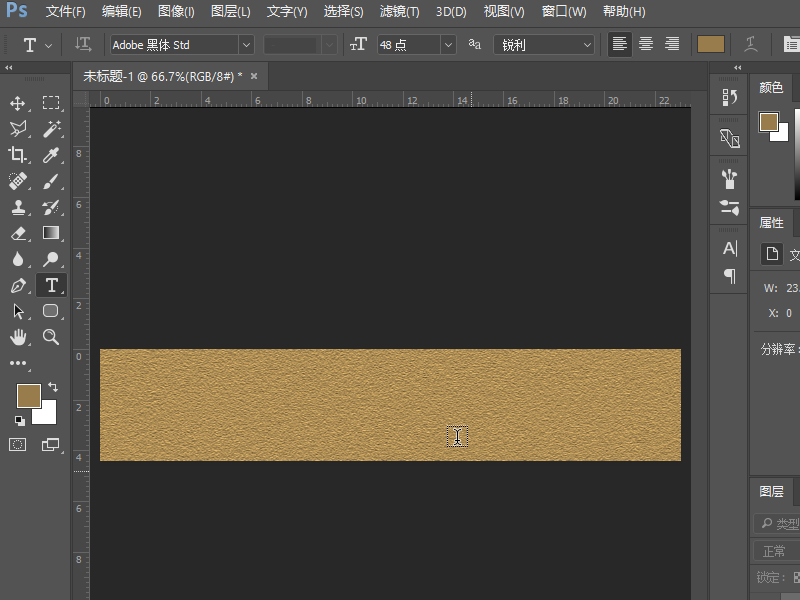Toggle Character and Paragraph panels

(791, 44)
